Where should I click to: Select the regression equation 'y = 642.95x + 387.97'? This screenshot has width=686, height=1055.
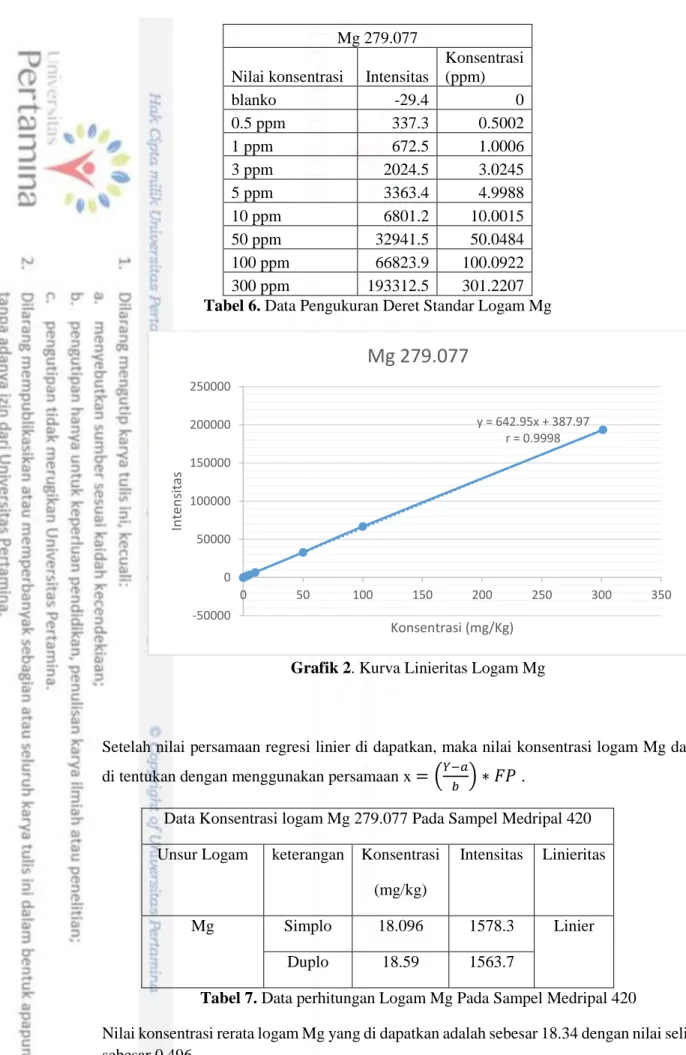(533, 422)
